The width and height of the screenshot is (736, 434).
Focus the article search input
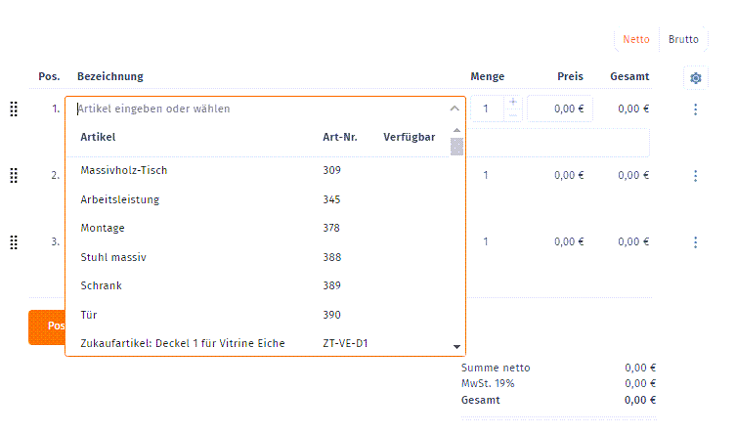coord(250,109)
